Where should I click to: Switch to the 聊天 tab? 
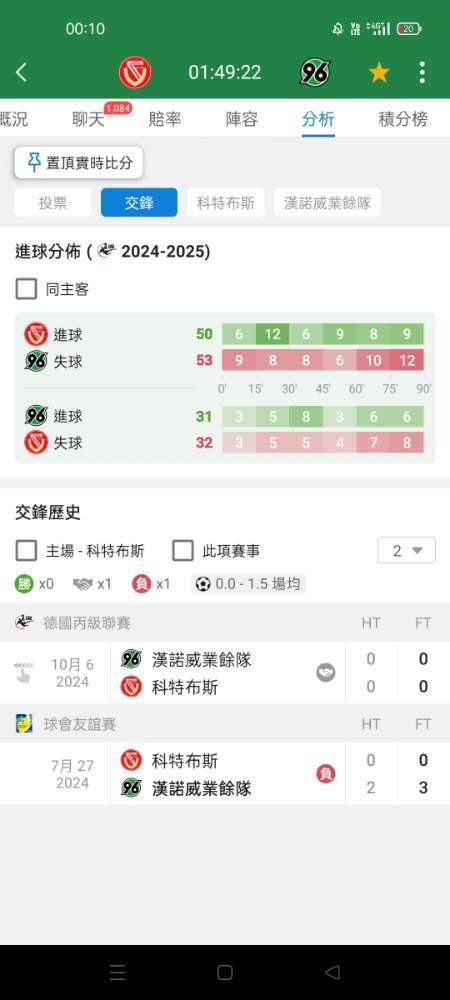tap(88, 119)
